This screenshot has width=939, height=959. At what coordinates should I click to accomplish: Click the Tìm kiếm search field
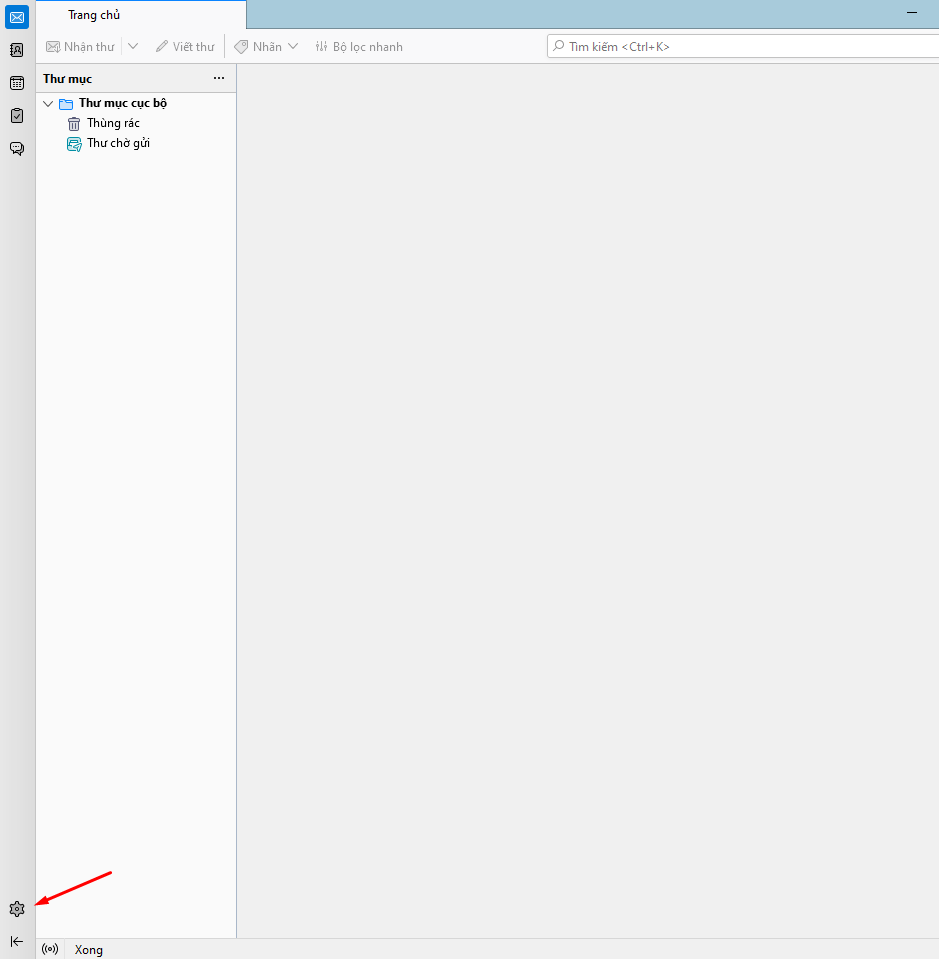click(740, 47)
